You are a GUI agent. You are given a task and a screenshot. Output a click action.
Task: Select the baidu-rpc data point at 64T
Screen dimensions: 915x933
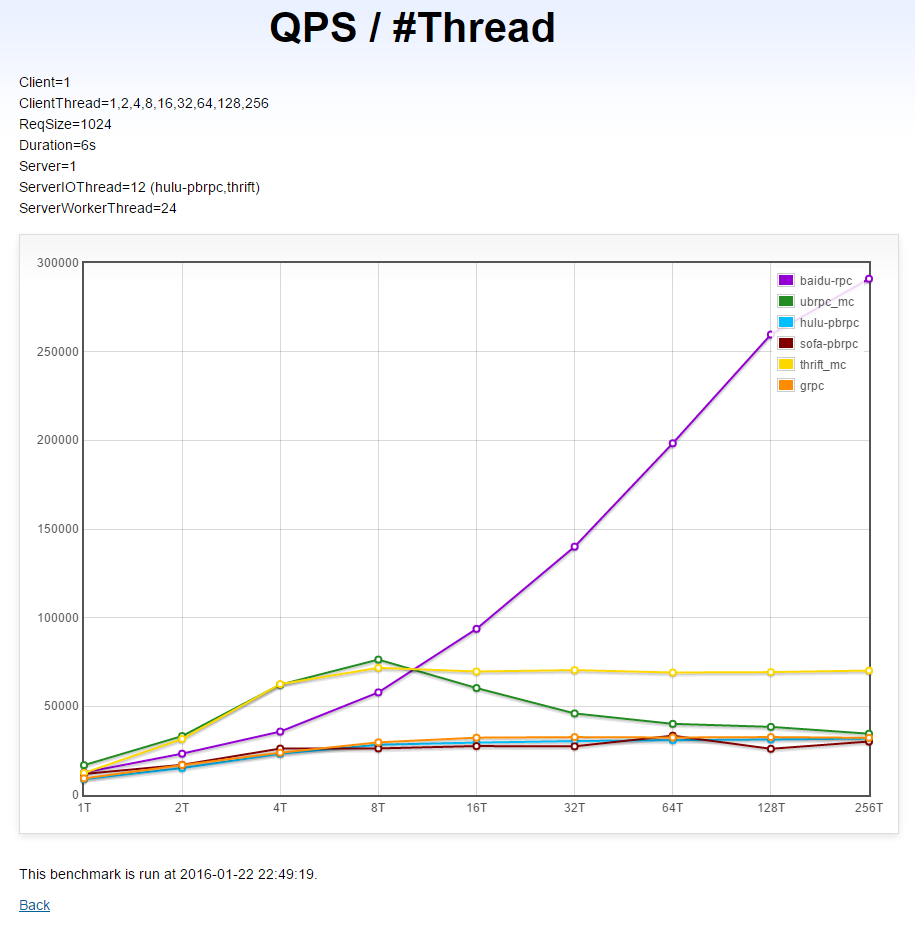(673, 443)
